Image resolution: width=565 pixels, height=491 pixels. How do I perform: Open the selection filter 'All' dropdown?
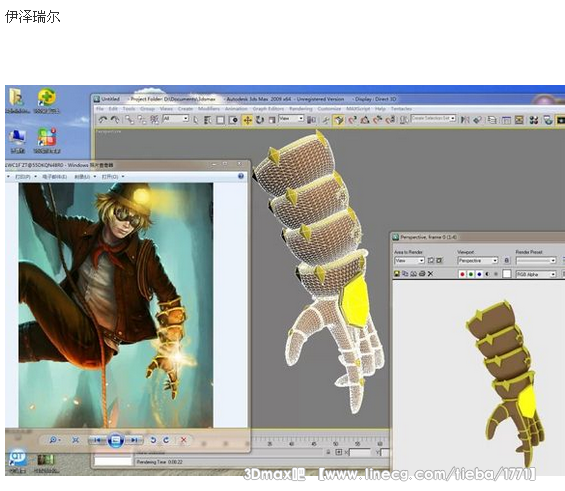tap(175, 119)
